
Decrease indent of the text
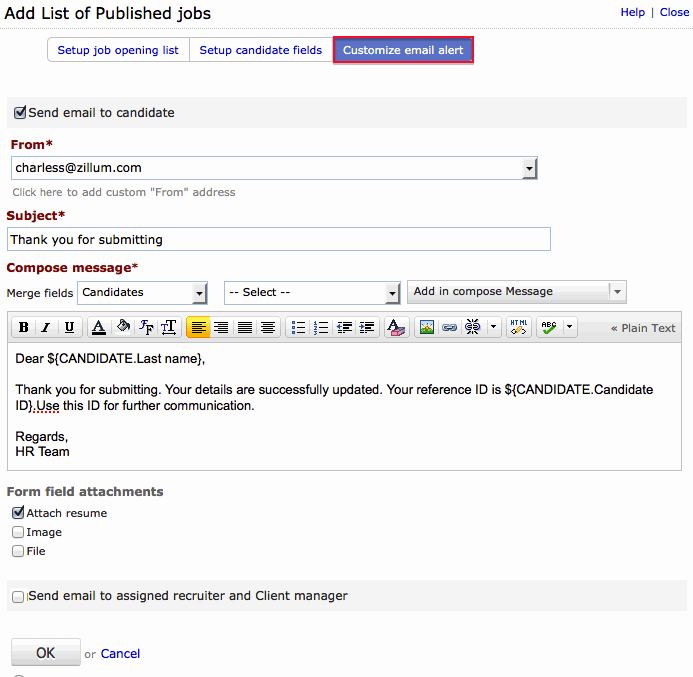click(344, 327)
